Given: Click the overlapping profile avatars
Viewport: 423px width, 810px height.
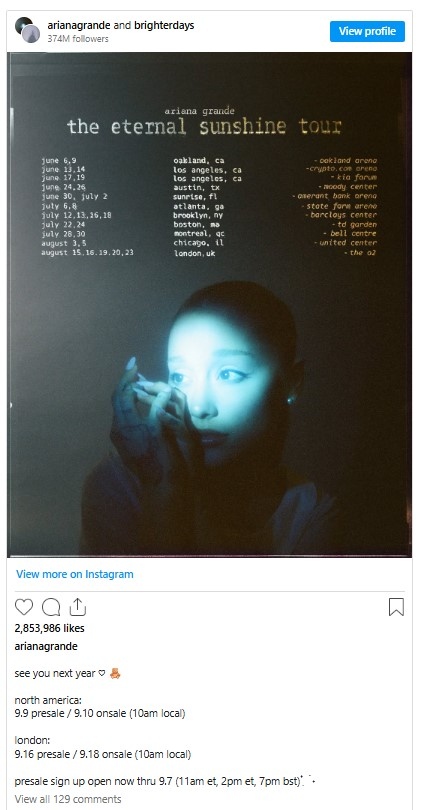Looking at the screenshot, I should pyautogui.click(x=27, y=30).
